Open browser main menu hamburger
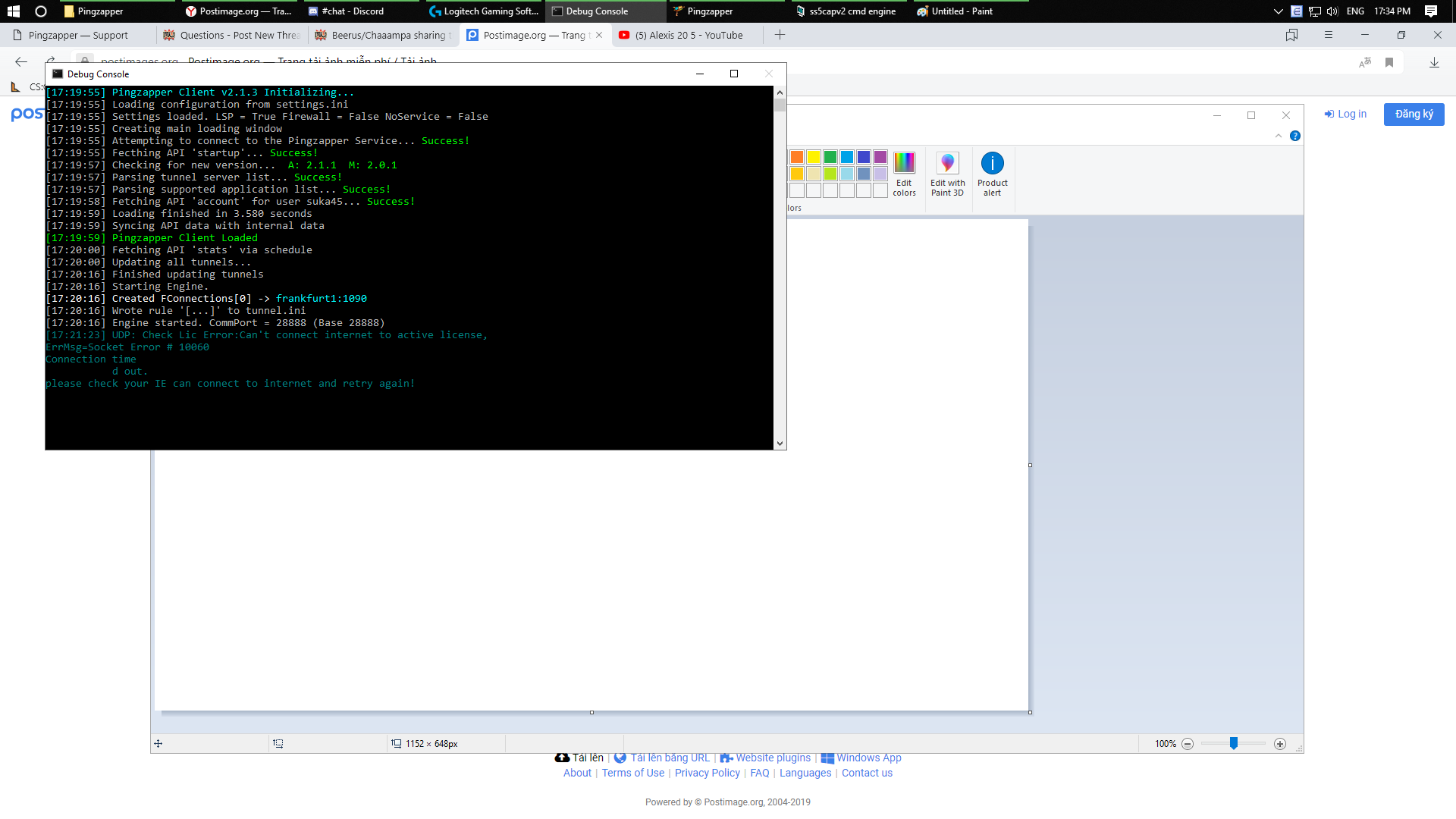 click(x=1328, y=35)
